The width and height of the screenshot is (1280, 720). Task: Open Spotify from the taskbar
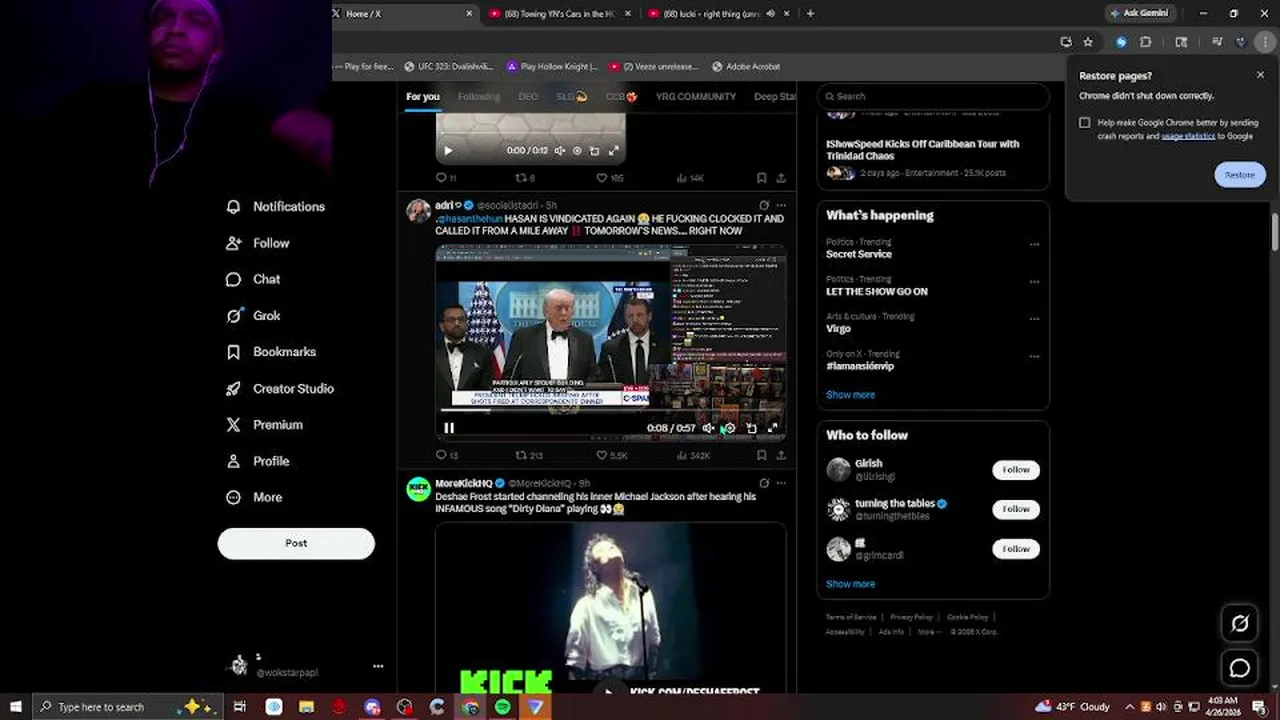(x=502, y=707)
